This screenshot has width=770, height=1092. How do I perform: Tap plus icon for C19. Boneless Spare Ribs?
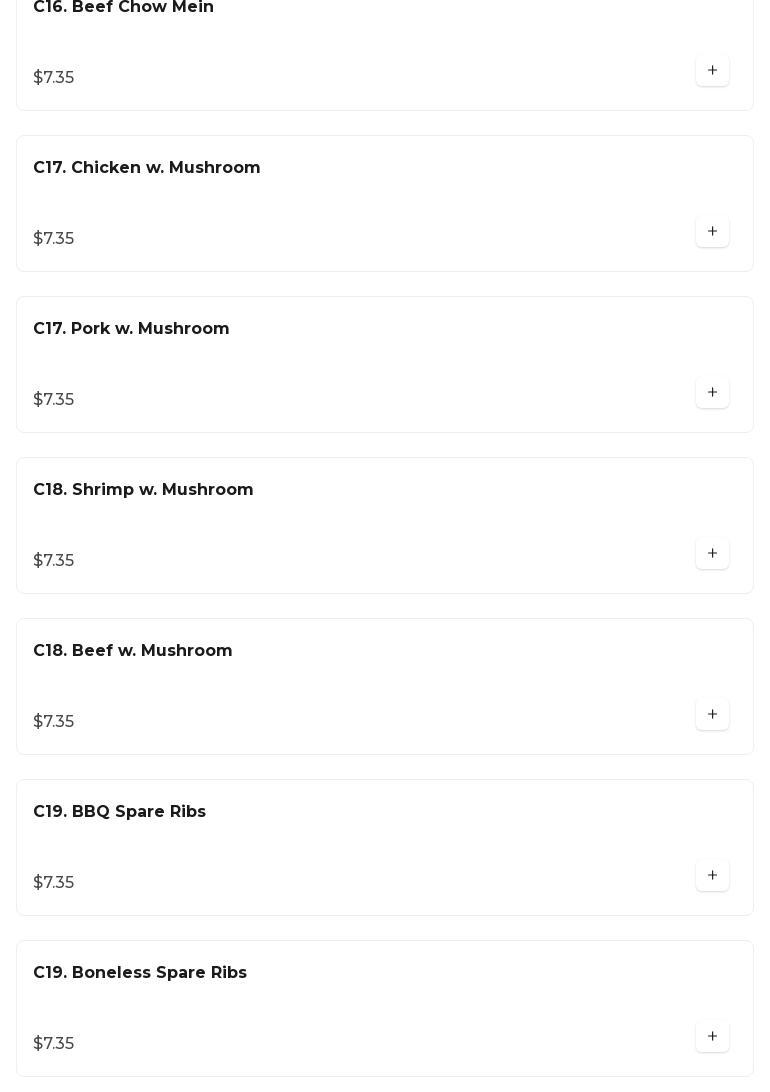tap(712, 1037)
